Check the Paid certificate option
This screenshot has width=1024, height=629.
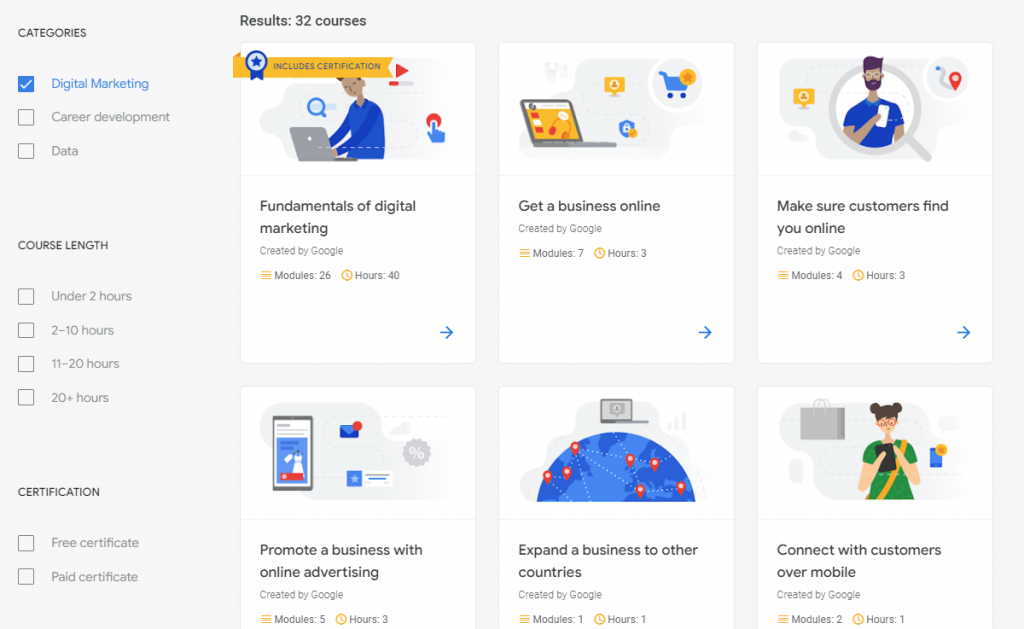tap(26, 577)
